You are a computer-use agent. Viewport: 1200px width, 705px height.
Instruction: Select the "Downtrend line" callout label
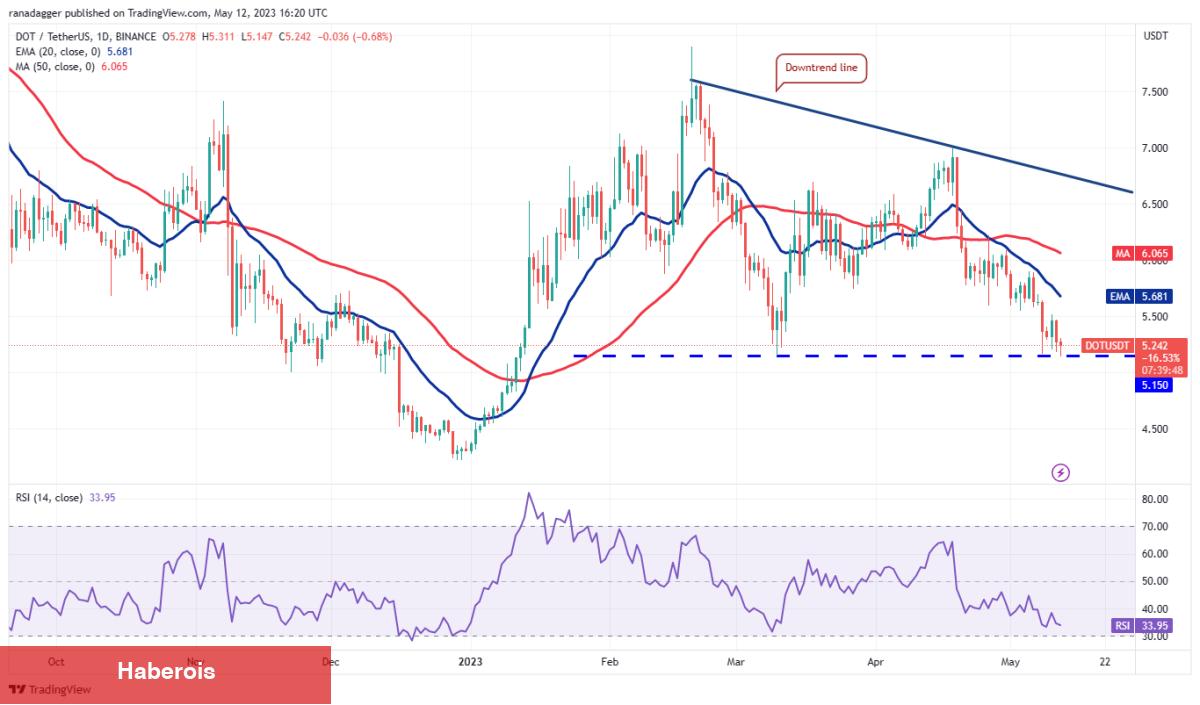pyautogui.click(x=821, y=68)
